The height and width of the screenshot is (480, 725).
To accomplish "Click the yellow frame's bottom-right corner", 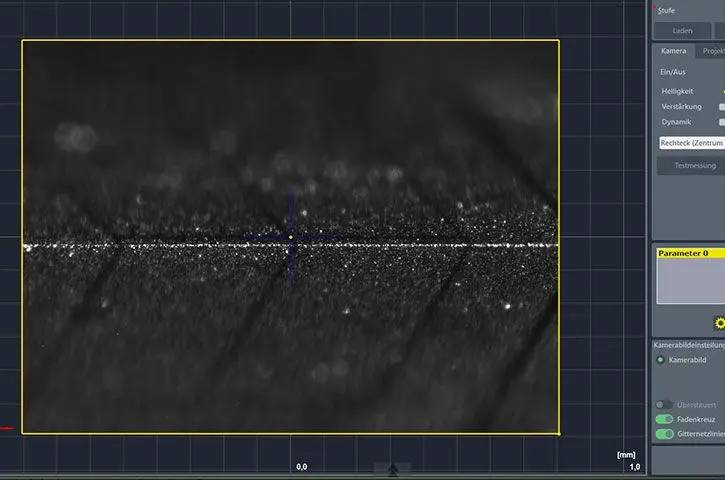I will pyautogui.click(x=559, y=433).
